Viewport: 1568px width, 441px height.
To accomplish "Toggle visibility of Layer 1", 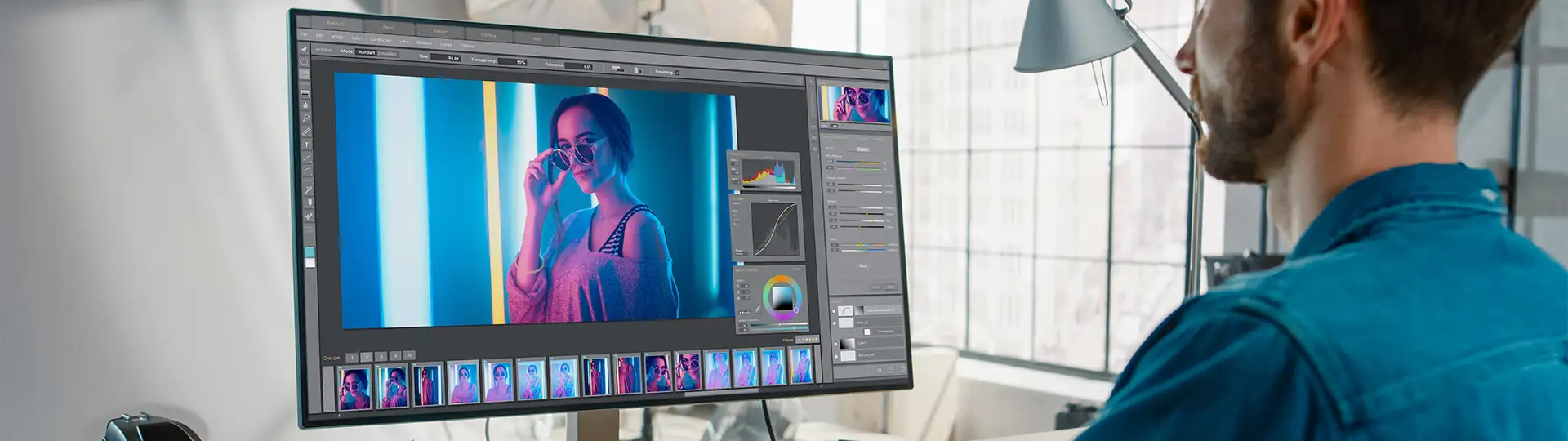I will point(835,344).
